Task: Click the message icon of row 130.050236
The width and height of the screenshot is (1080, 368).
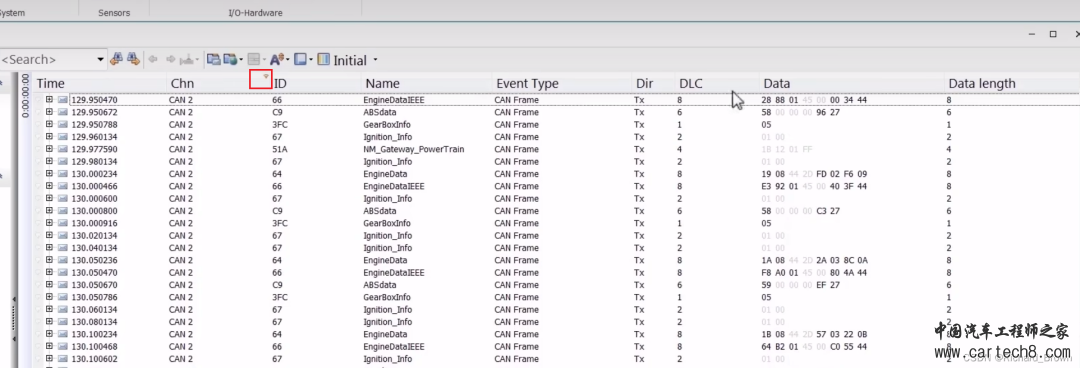Action: [63, 260]
